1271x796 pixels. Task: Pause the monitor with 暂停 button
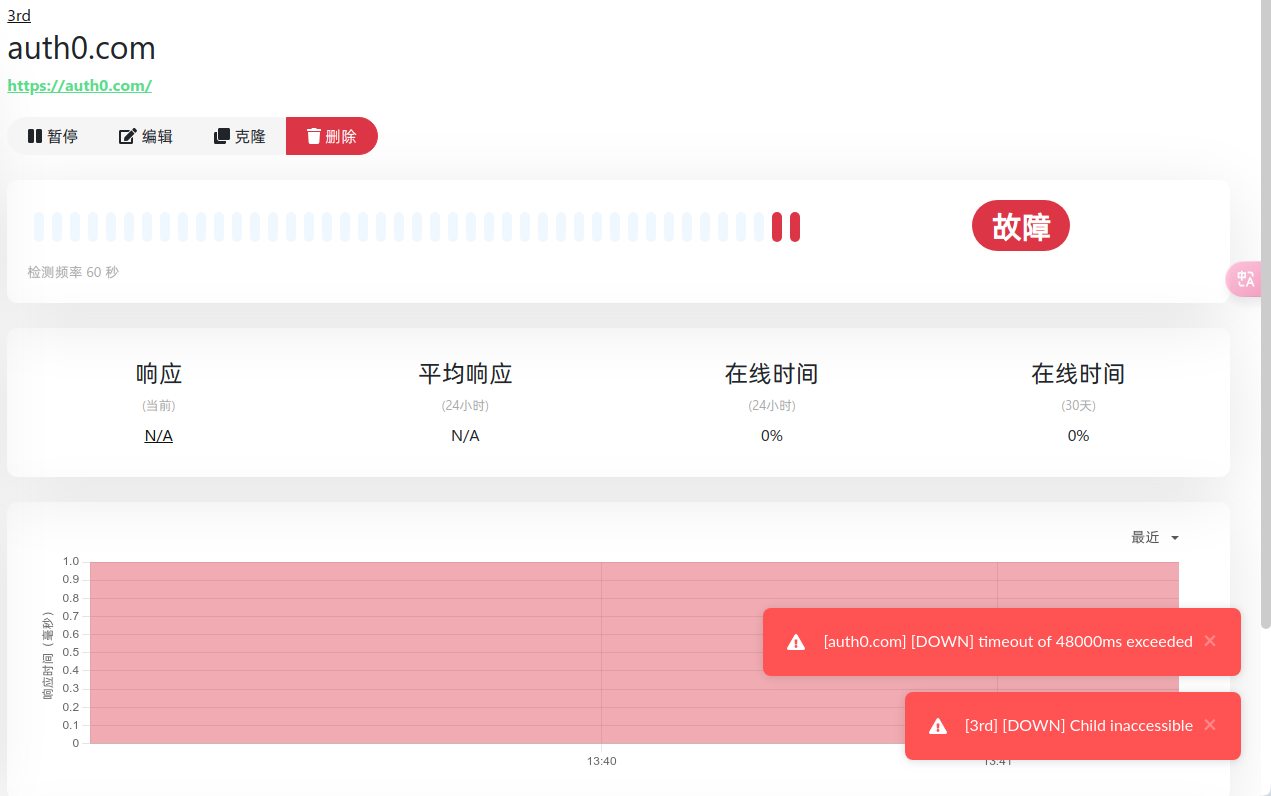[53, 136]
